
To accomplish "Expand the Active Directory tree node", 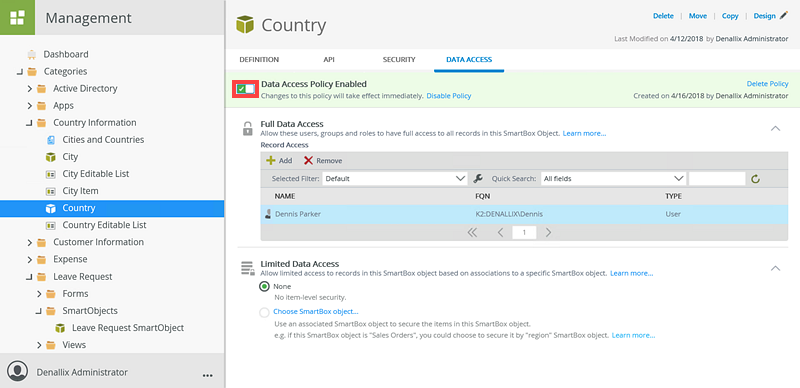I will 30,89.
